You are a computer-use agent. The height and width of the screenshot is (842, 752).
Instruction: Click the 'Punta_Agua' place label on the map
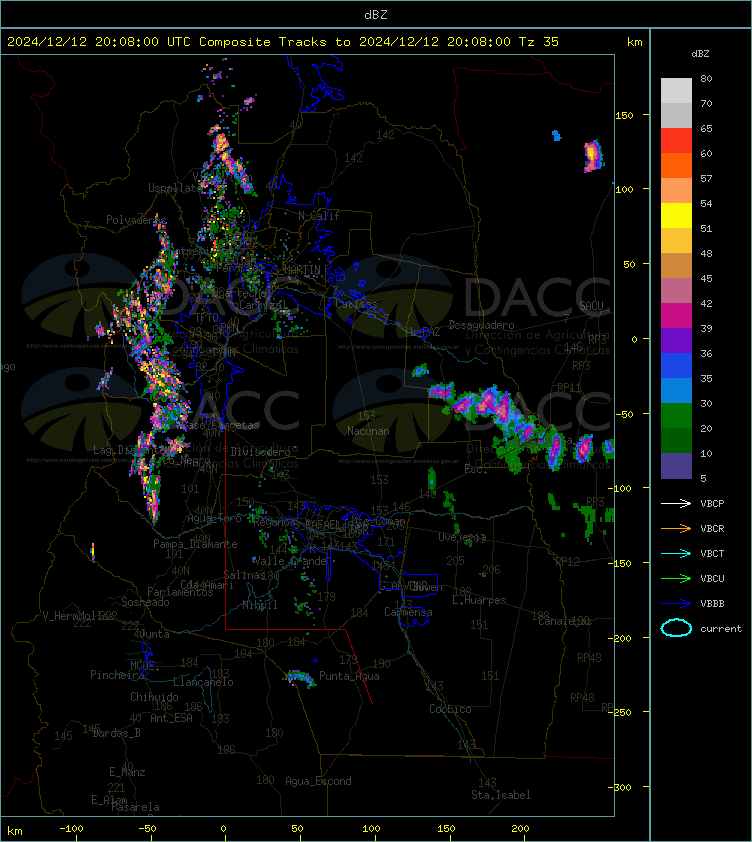(349, 676)
